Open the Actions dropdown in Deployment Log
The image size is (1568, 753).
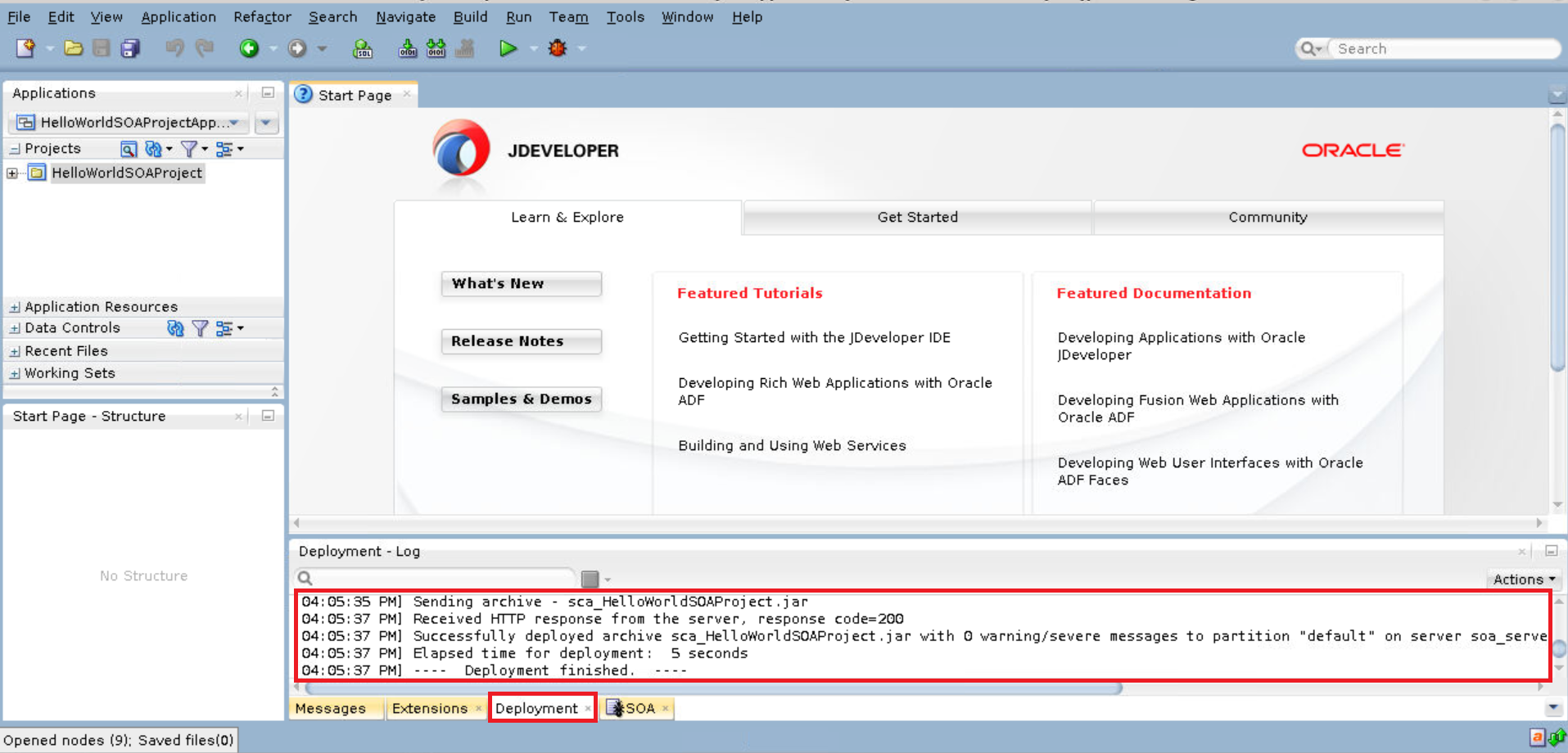coord(1523,579)
